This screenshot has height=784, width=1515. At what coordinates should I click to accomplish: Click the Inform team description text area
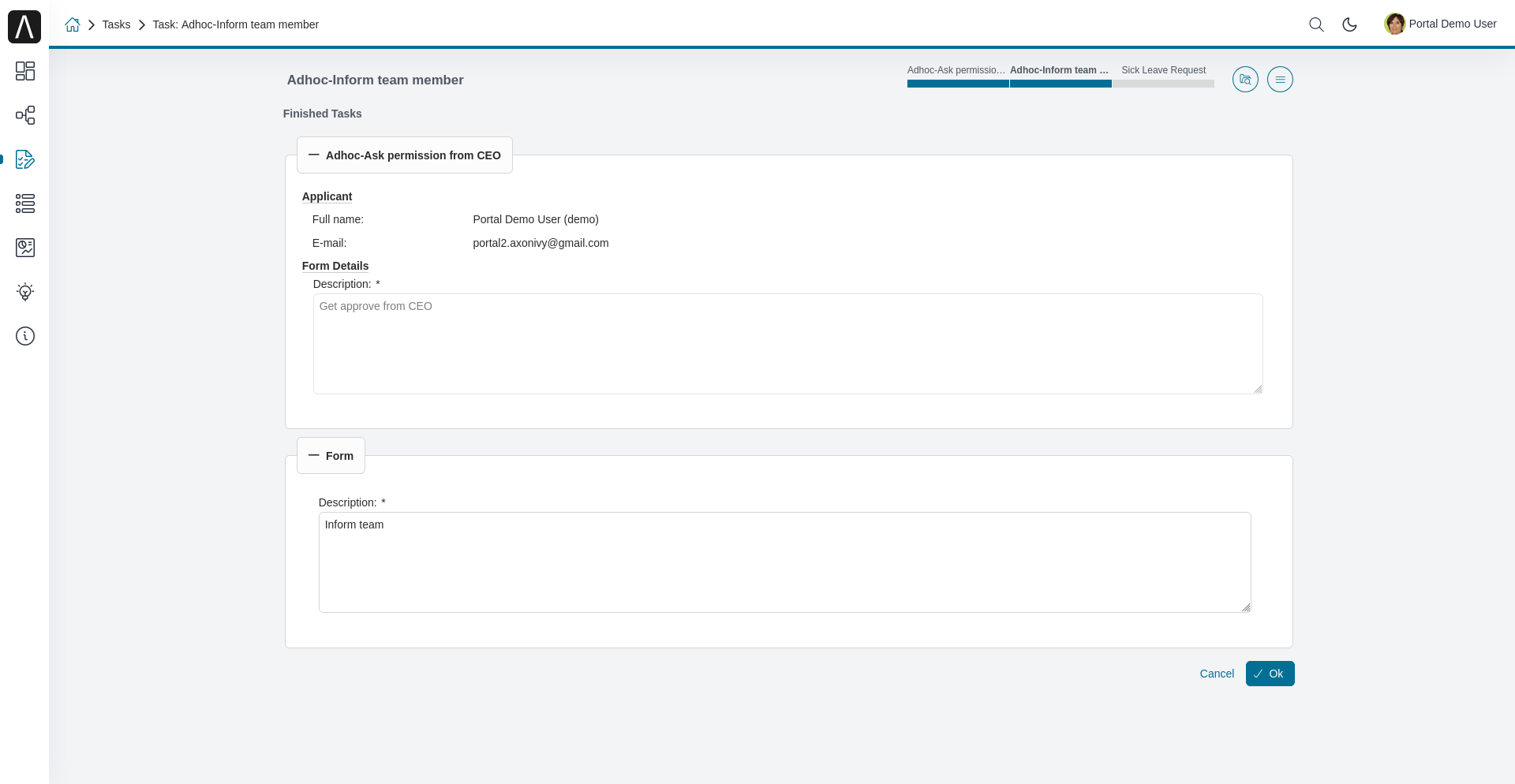[784, 562]
